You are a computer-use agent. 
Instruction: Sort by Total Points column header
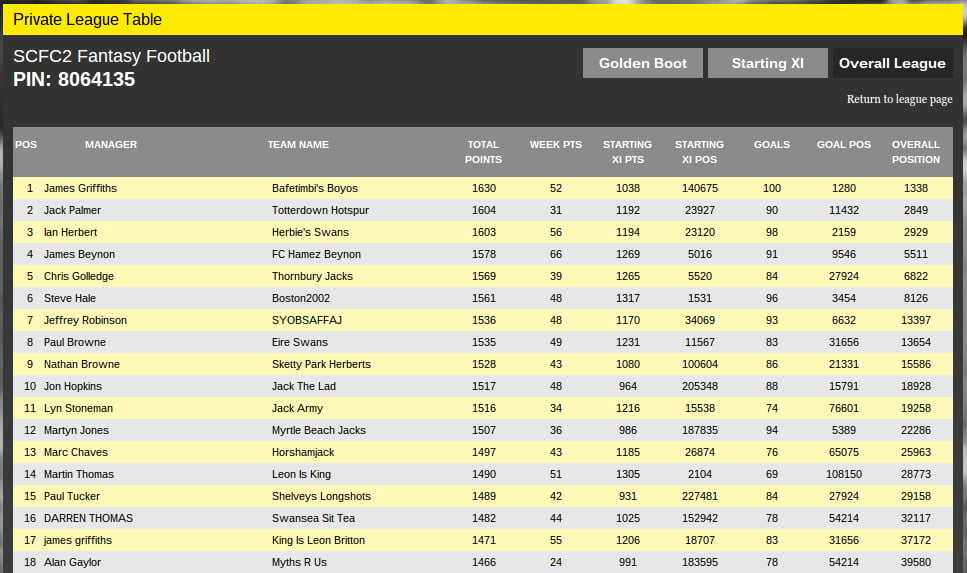click(483, 152)
